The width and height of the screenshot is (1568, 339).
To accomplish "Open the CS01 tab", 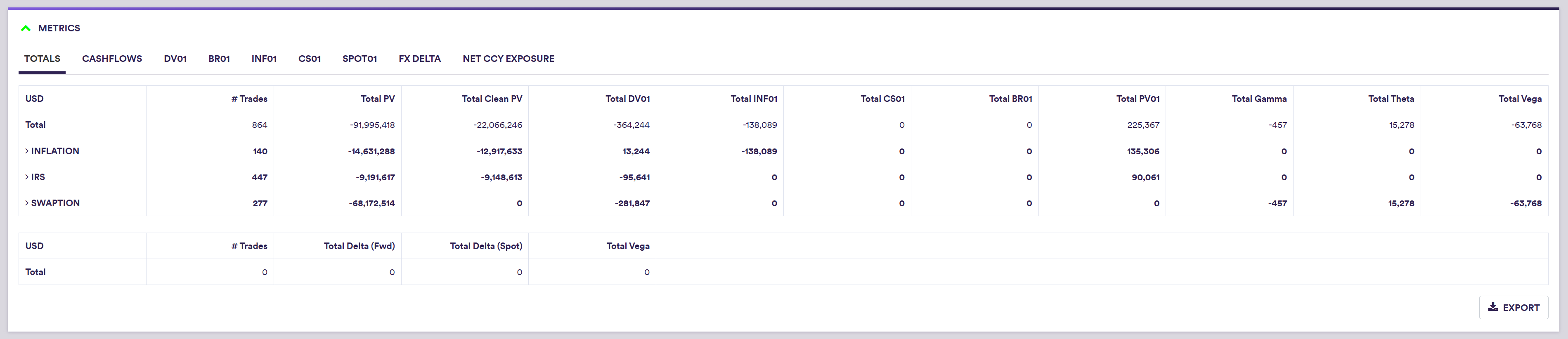I will 309,59.
